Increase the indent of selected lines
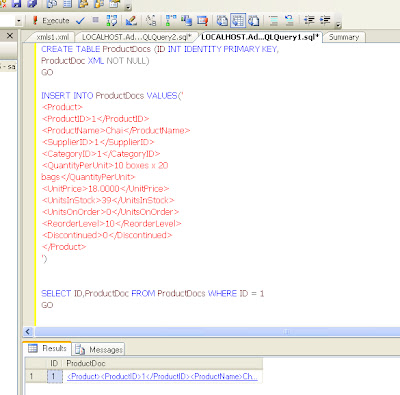400x395 pixels. pyautogui.click(x=325, y=21)
